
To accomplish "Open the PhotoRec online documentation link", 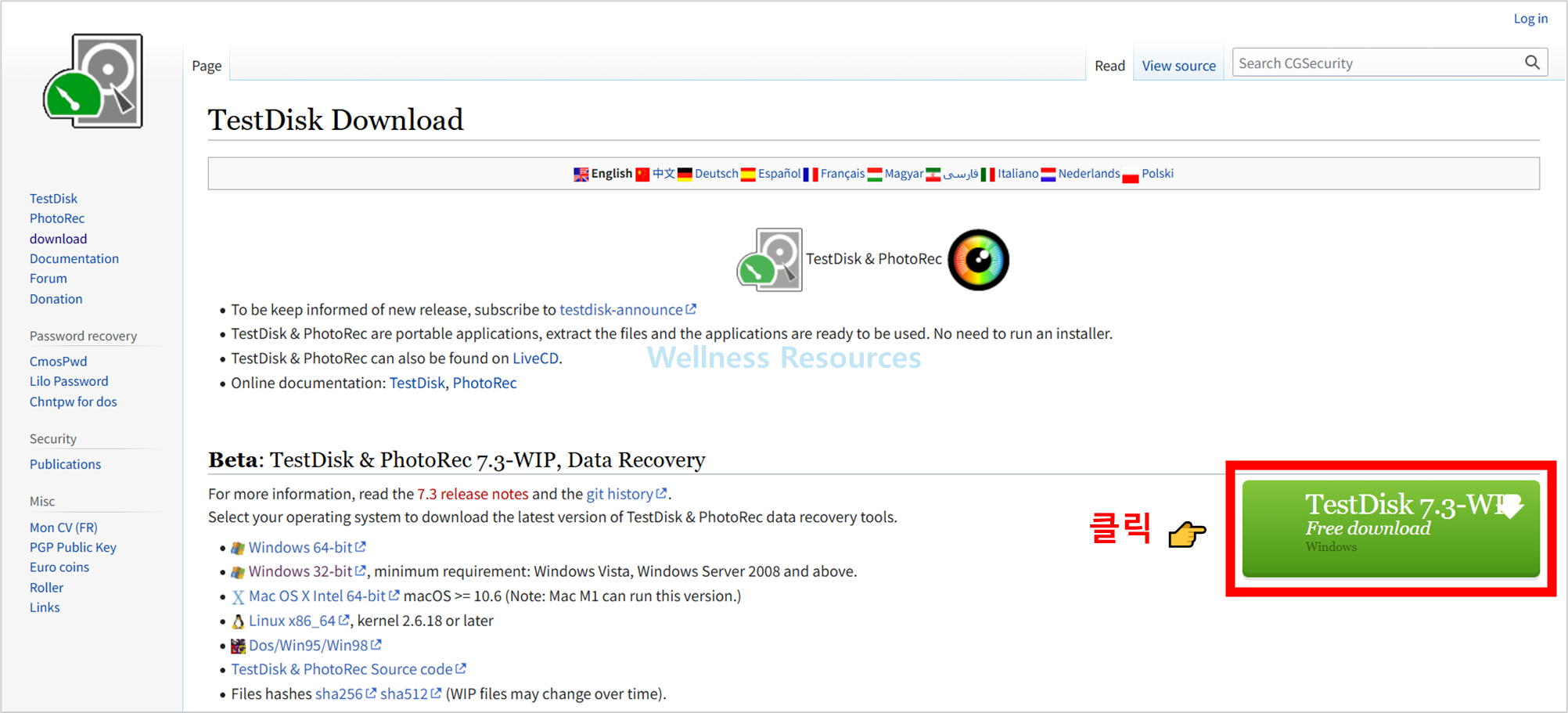I will coord(484,383).
